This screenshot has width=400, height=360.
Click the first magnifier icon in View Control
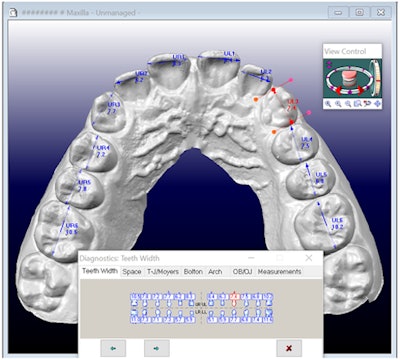click(328, 104)
